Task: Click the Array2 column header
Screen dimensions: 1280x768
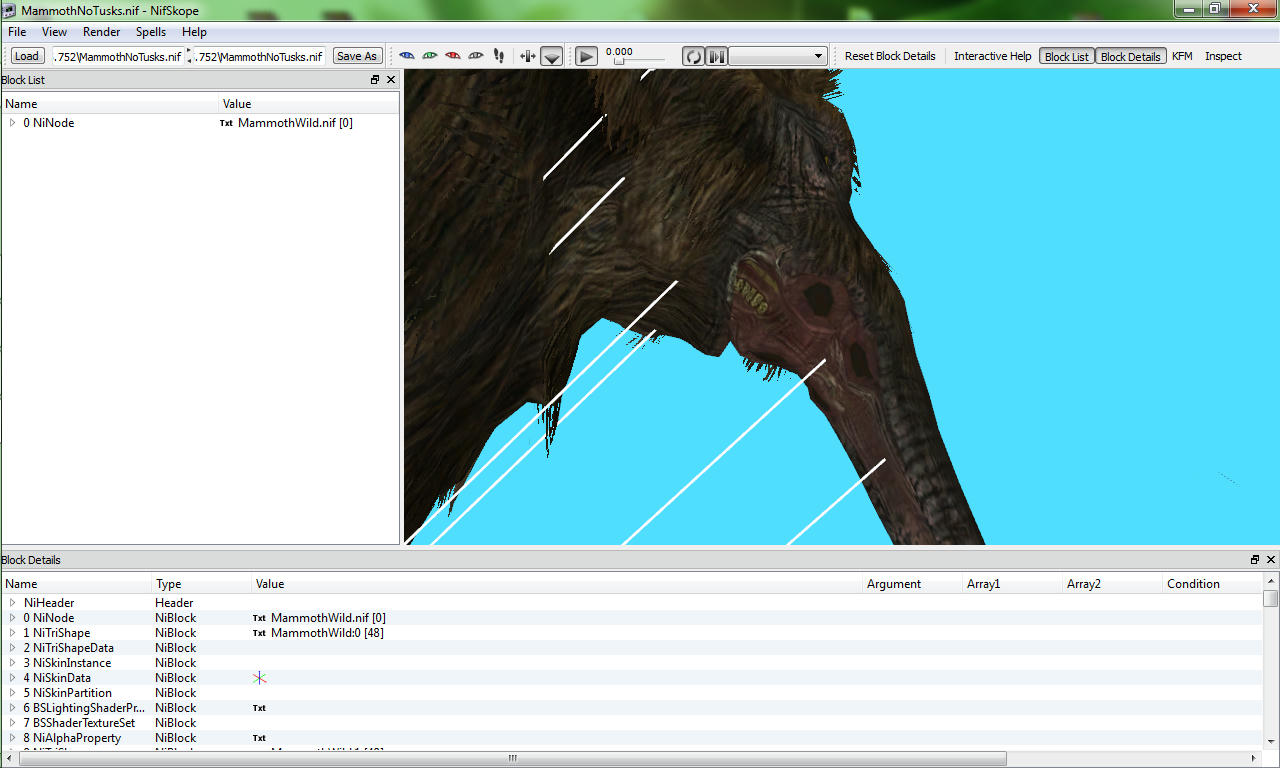Action: (x=1112, y=584)
